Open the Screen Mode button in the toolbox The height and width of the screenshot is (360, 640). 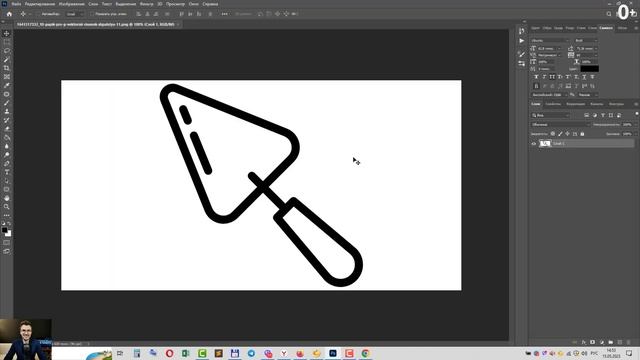7,251
